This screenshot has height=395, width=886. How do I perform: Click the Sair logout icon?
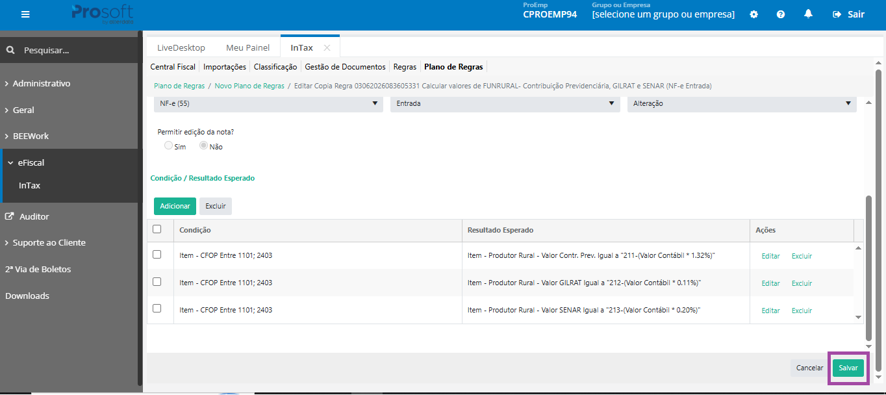(837, 15)
